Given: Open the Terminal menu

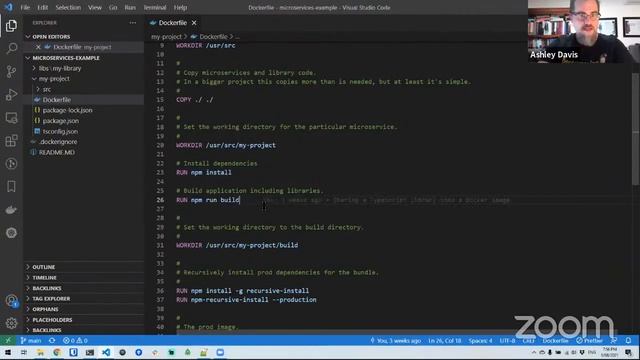Looking at the screenshot, I should [x=155, y=7].
